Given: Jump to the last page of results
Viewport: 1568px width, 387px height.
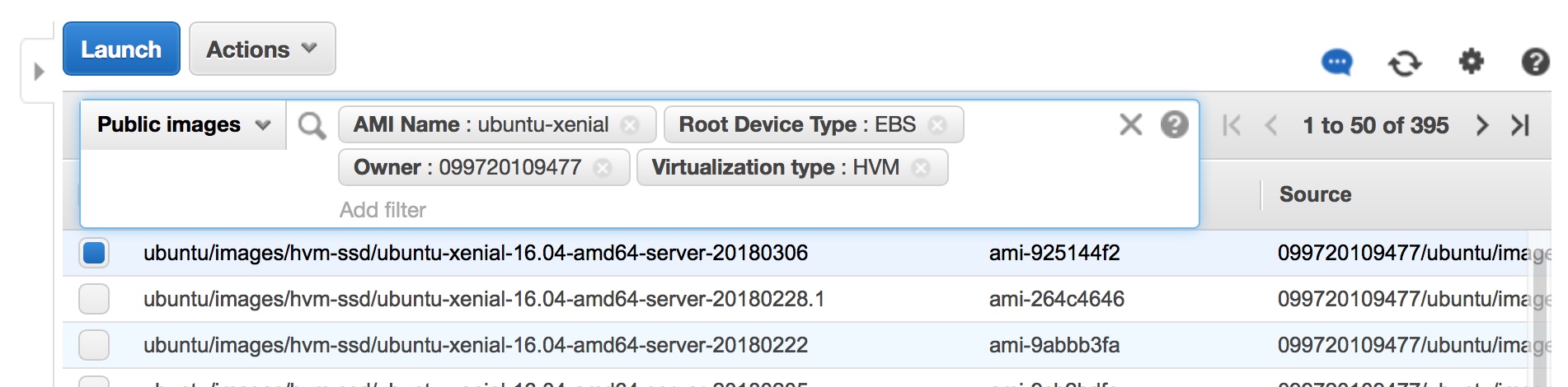Looking at the screenshot, I should tap(1519, 125).
